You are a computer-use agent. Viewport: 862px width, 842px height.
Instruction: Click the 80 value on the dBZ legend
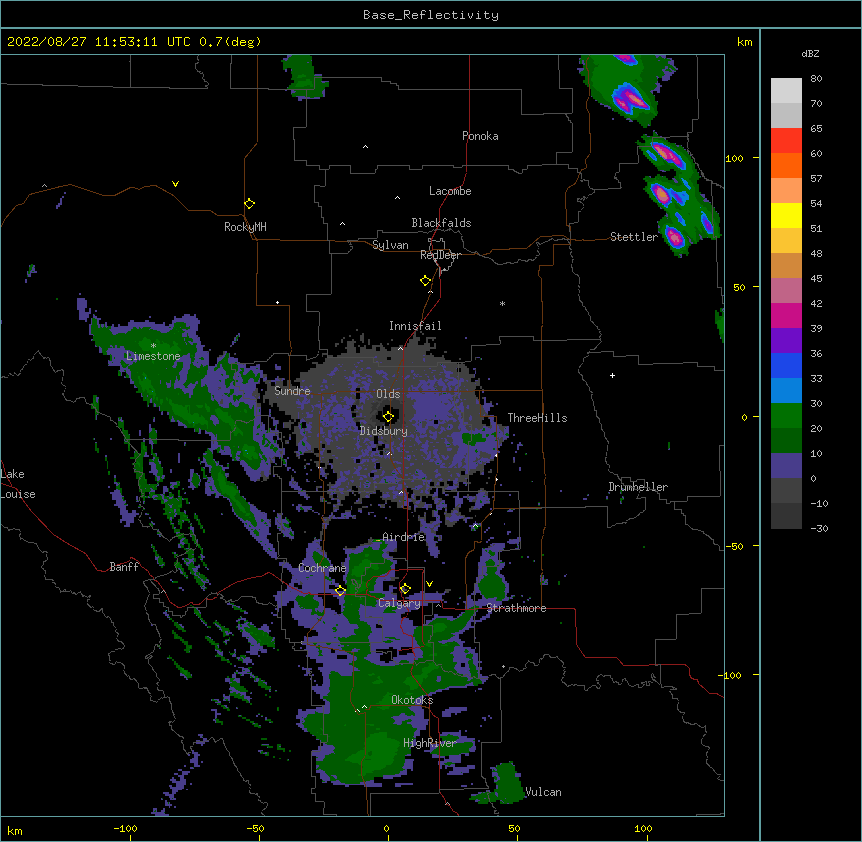pos(816,79)
